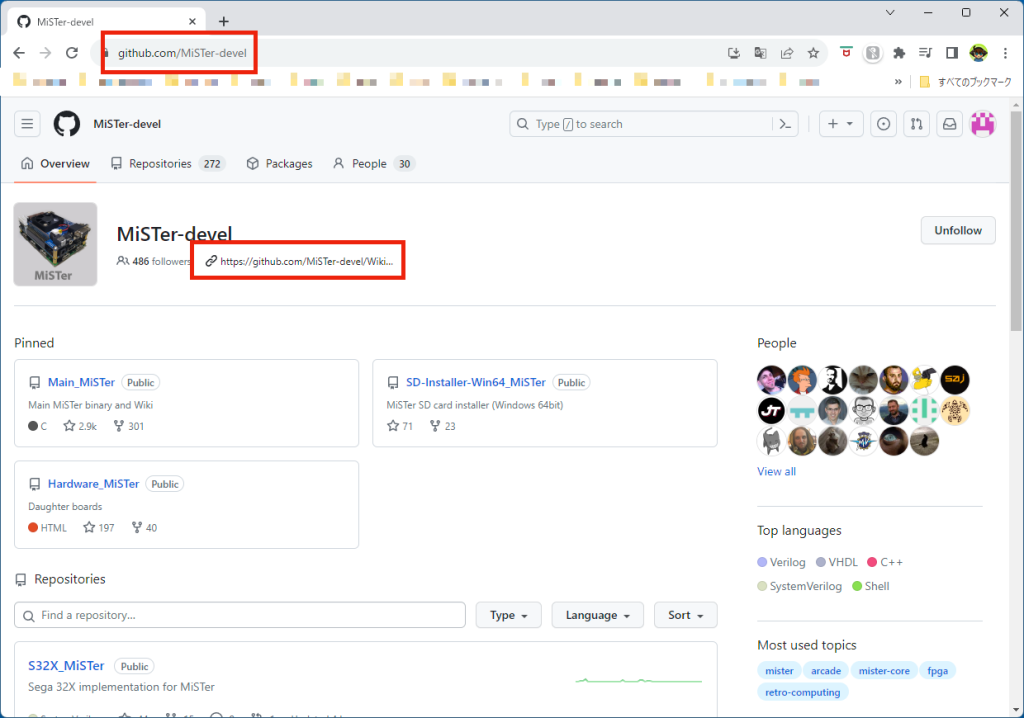1024x718 pixels.
Task: Open the Type filter dropdown
Action: (508, 615)
